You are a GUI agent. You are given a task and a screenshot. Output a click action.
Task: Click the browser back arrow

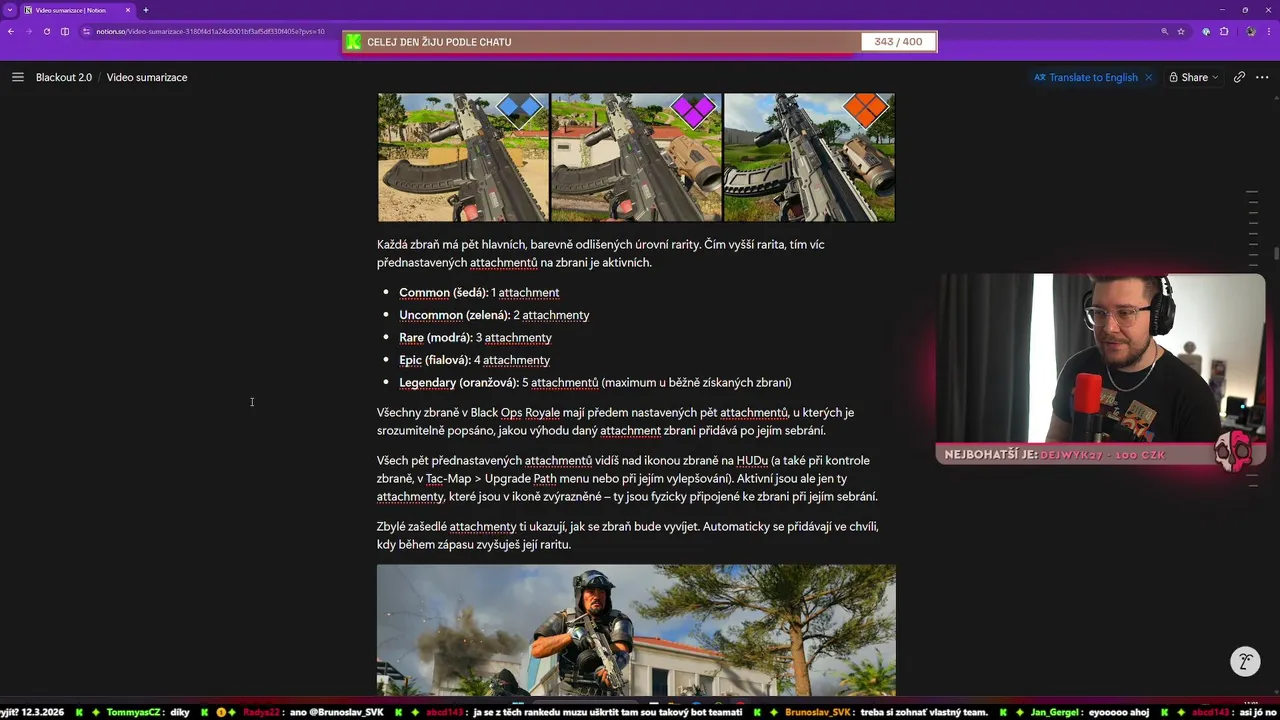click(11, 31)
